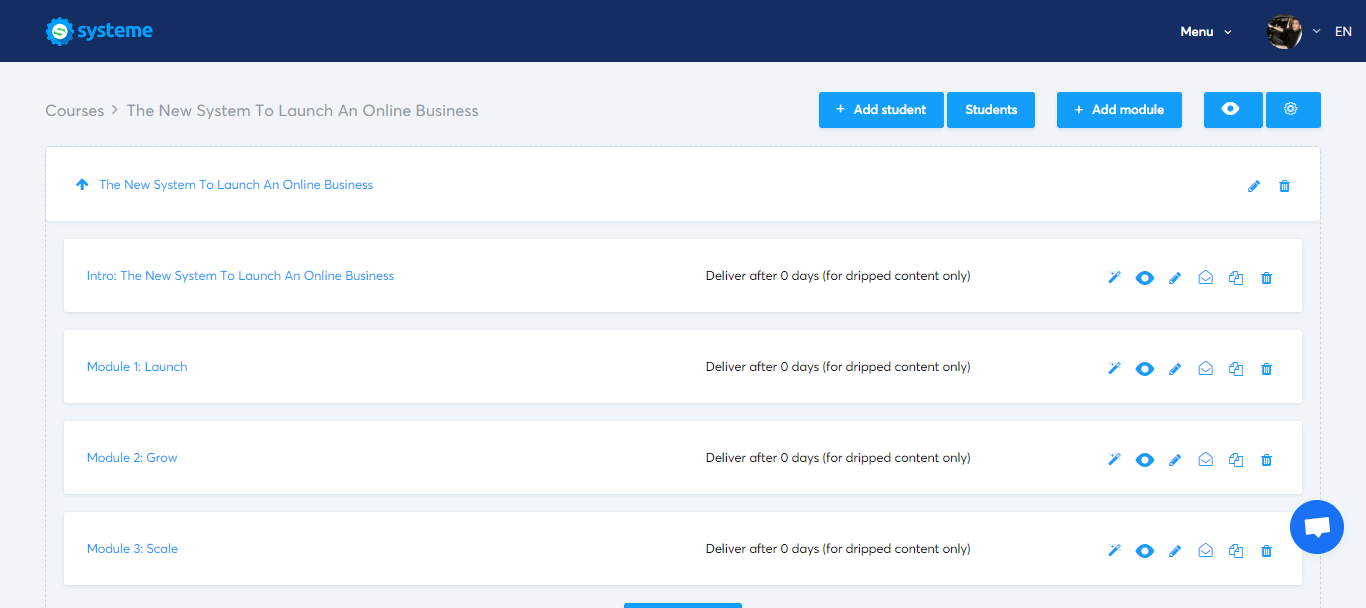Go to Courses in the breadcrumb
This screenshot has height=608, width=1366.
pyautogui.click(x=75, y=111)
